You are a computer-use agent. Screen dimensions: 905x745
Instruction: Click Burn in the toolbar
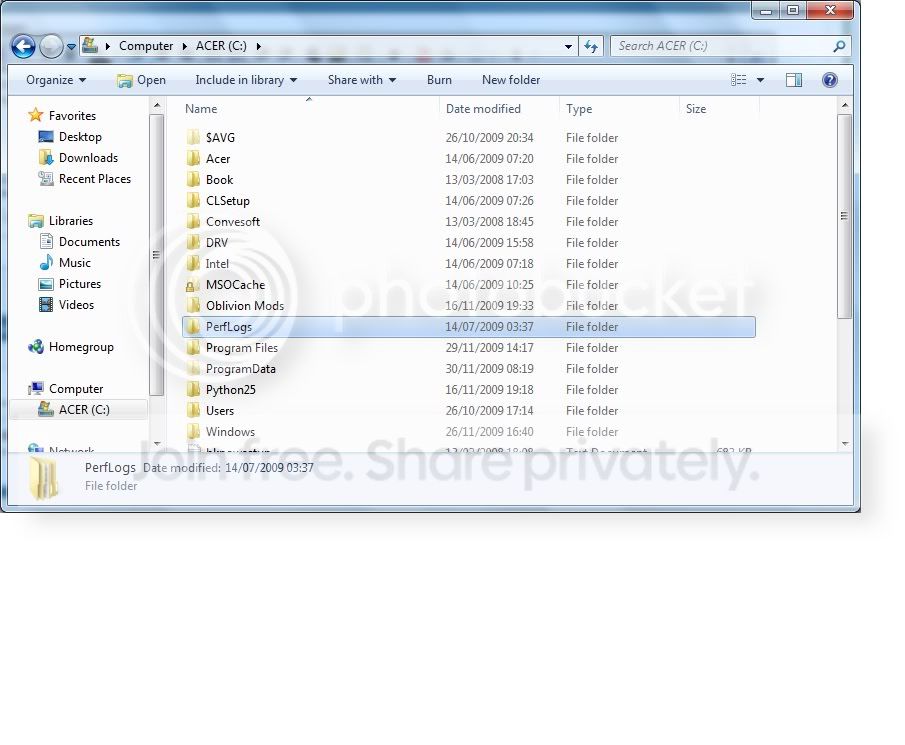tap(439, 80)
